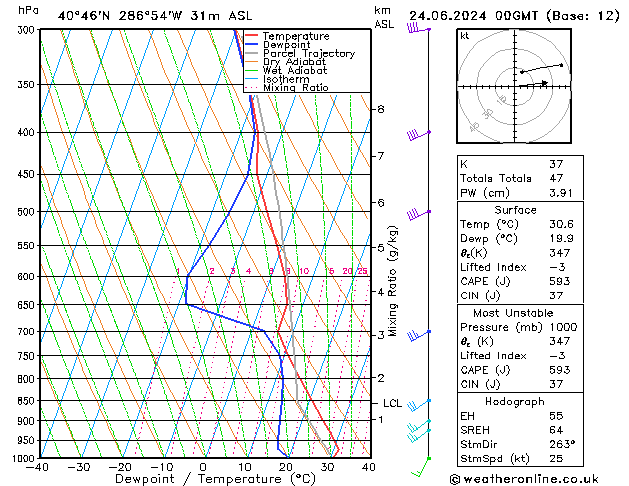Screen dimensions: 629x486
Task: Select the 'Isotherm' legend label
Action: point(286,79)
